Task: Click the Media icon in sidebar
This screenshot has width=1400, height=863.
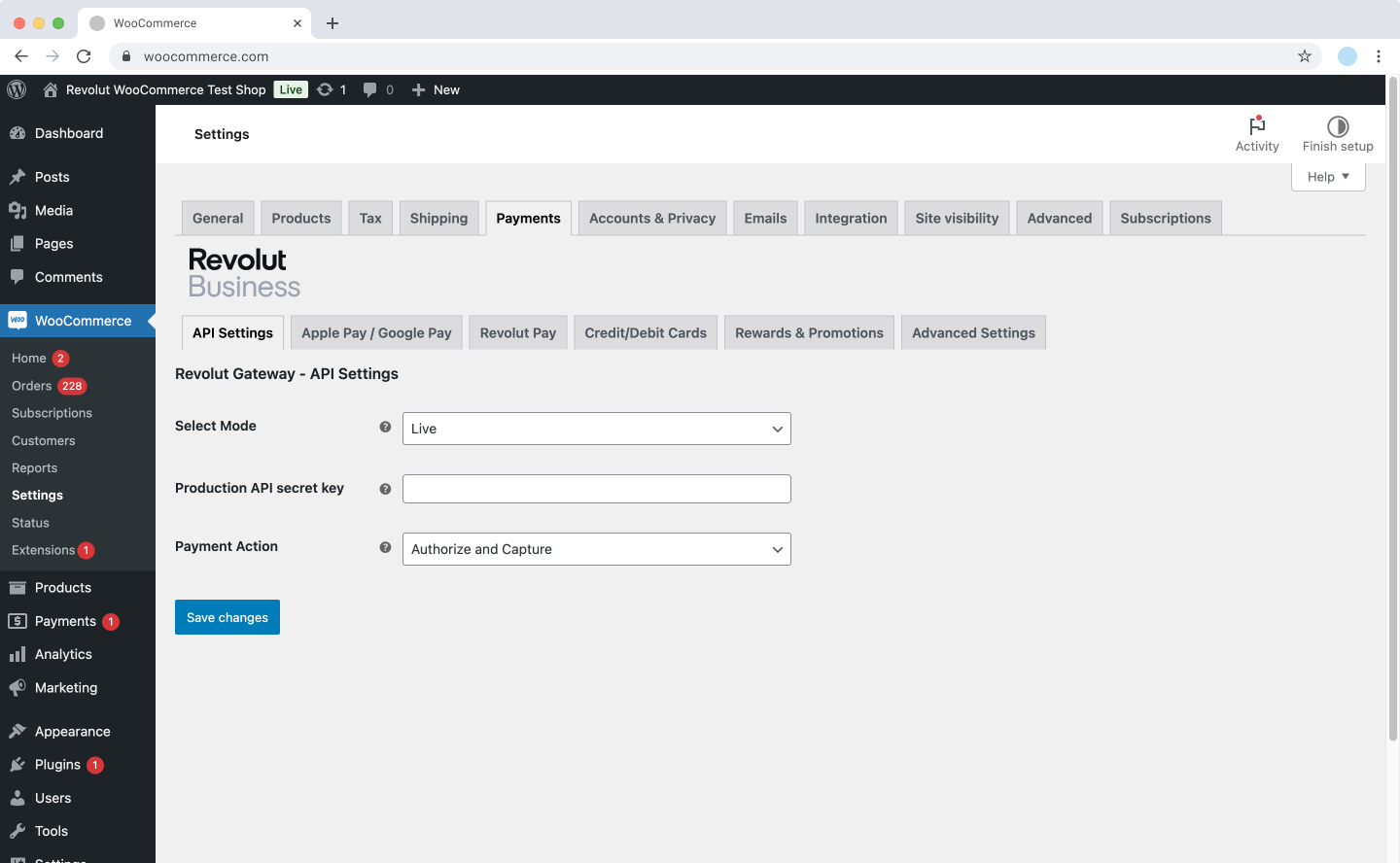Action: click(x=17, y=210)
